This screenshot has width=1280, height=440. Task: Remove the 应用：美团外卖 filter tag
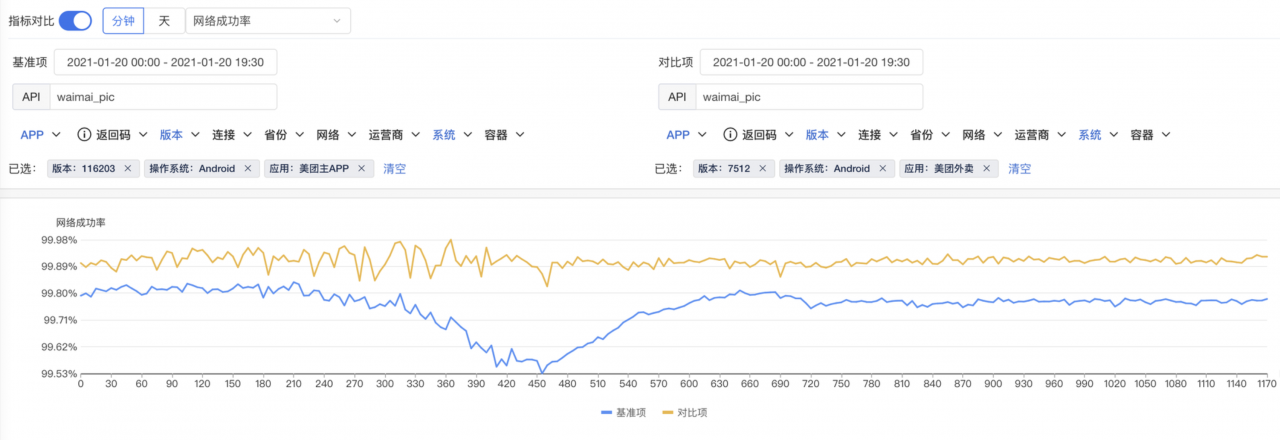pyautogui.click(x=985, y=169)
